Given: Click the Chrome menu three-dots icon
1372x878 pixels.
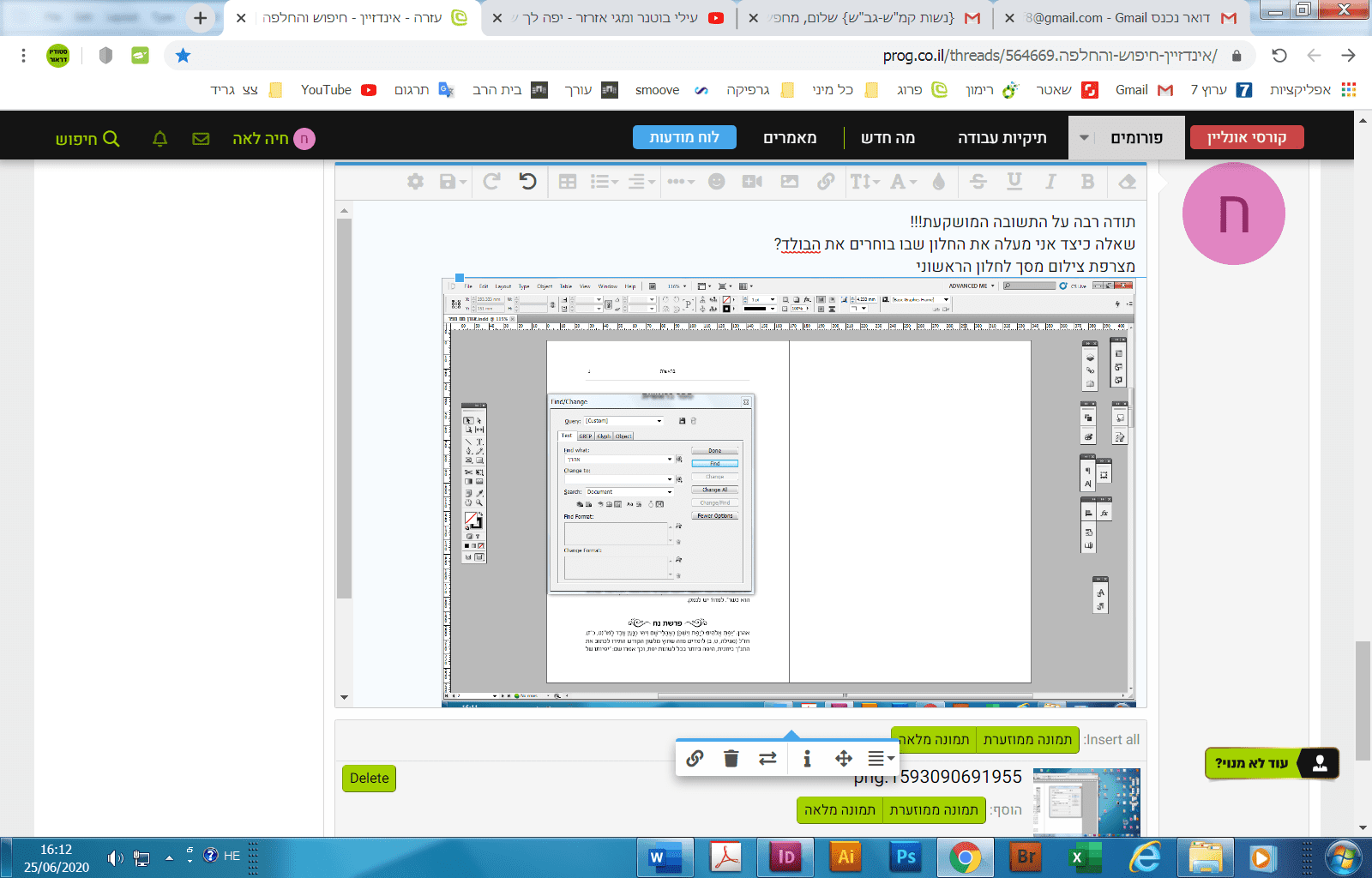Looking at the screenshot, I should (23, 56).
